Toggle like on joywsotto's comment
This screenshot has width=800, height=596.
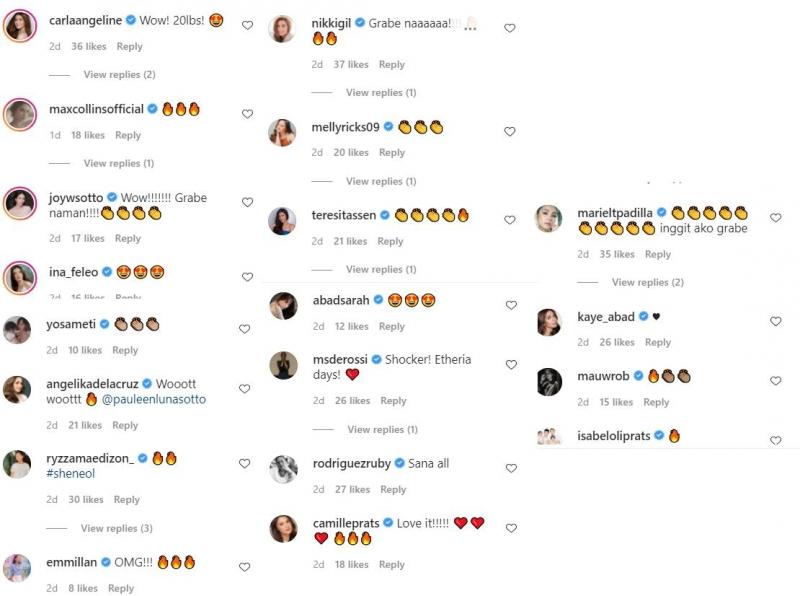247,202
